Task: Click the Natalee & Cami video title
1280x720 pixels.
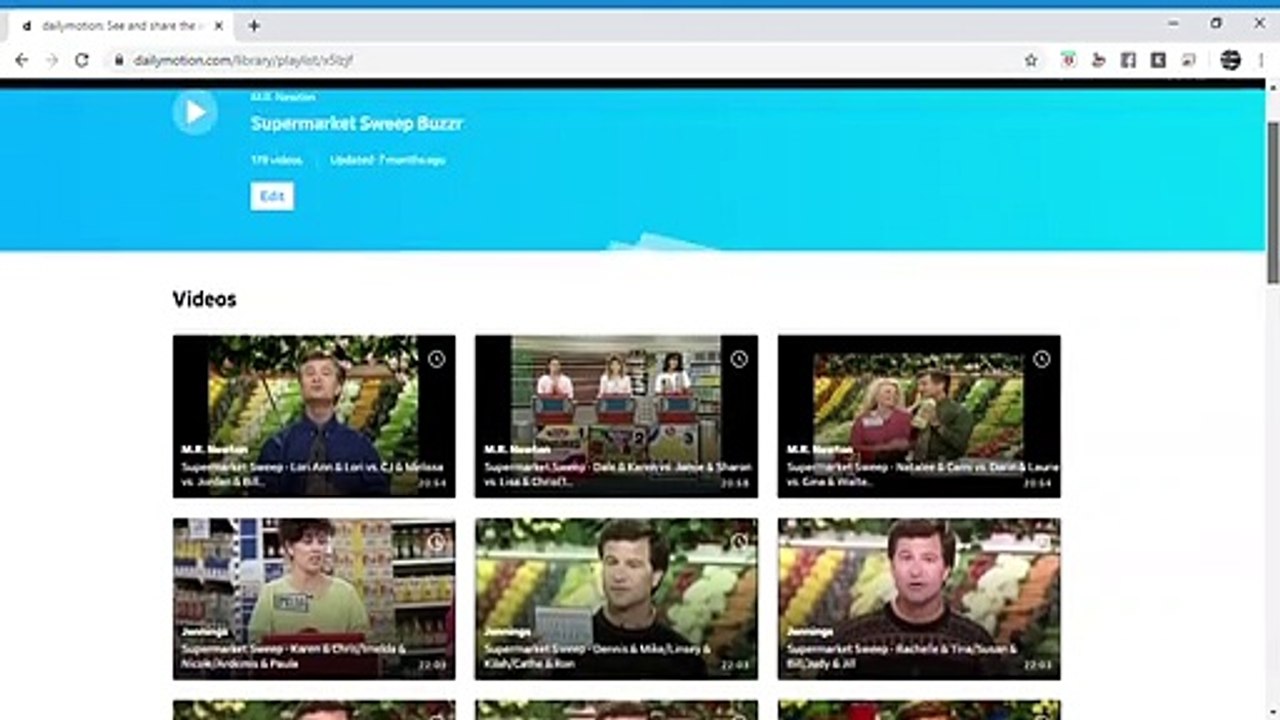Action: pos(921,474)
